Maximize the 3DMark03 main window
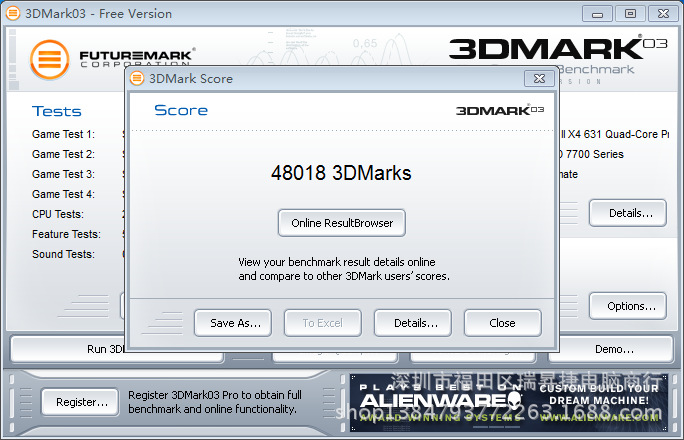This screenshot has width=684, height=440. (x=630, y=14)
